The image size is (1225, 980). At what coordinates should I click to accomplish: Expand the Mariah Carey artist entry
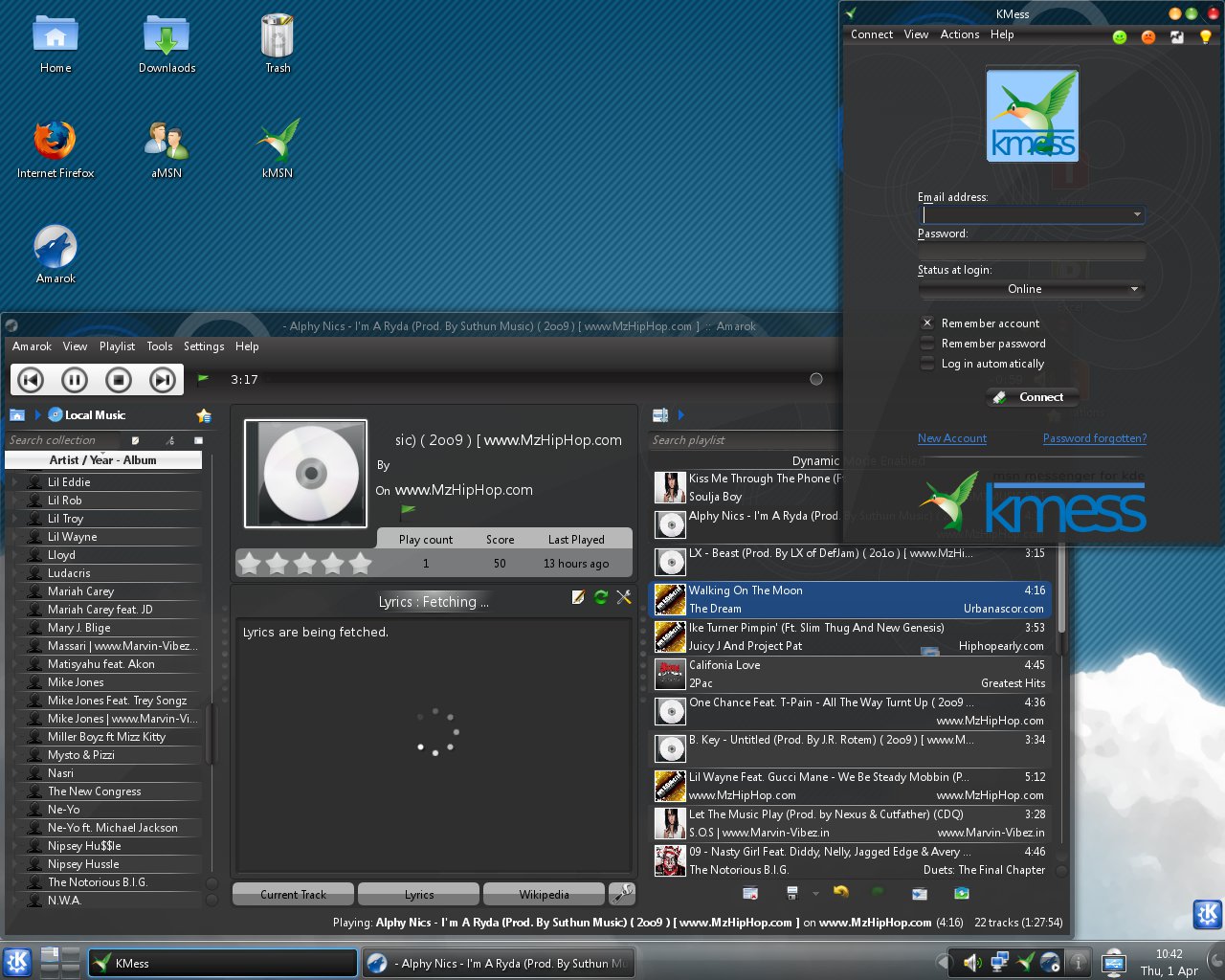click(x=15, y=591)
